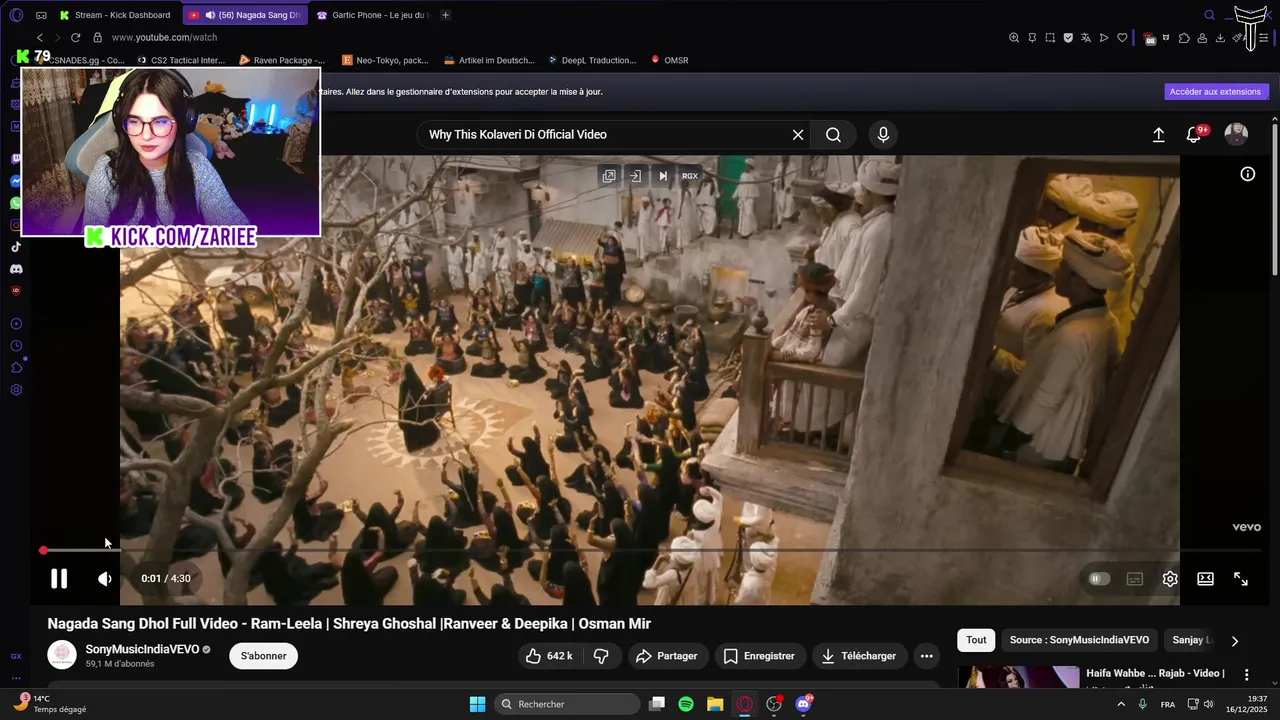This screenshot has height=720, width=1280.
Task: Open the YouTube upload video icon
Action: 1159,135
